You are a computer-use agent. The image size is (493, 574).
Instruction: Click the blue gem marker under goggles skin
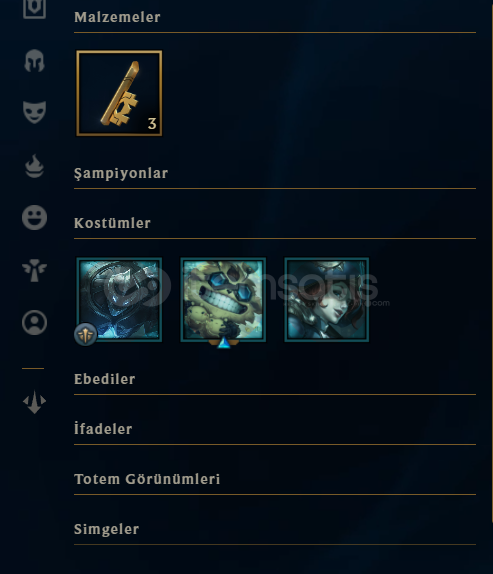[224, 343]
